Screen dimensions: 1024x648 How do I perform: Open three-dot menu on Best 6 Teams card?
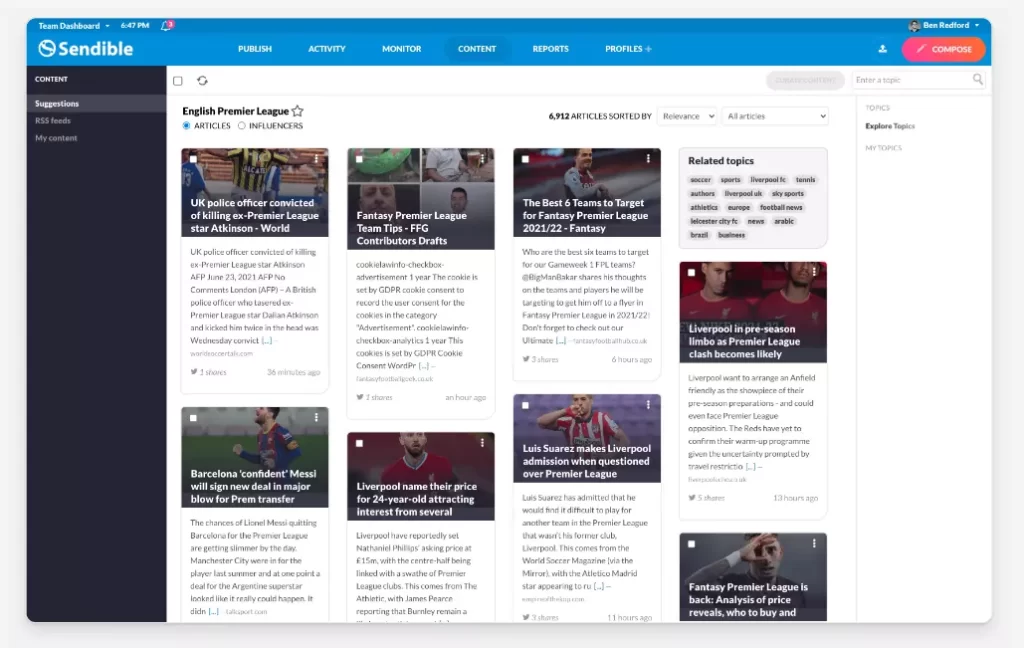[x=648, y=159]
